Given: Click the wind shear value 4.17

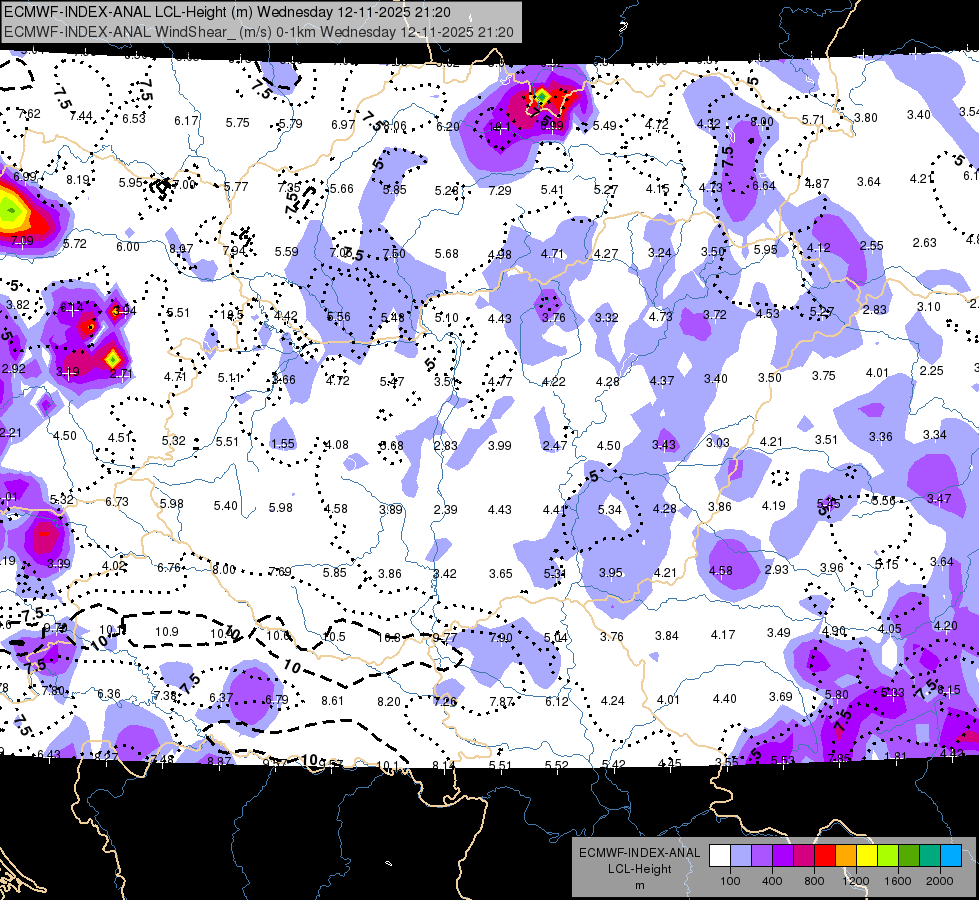Looking at the screenshot, I should 722,635.
